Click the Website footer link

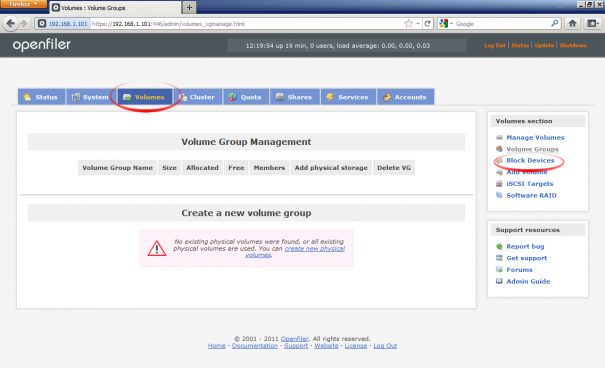pyautogui.click(x=326, y=346)
